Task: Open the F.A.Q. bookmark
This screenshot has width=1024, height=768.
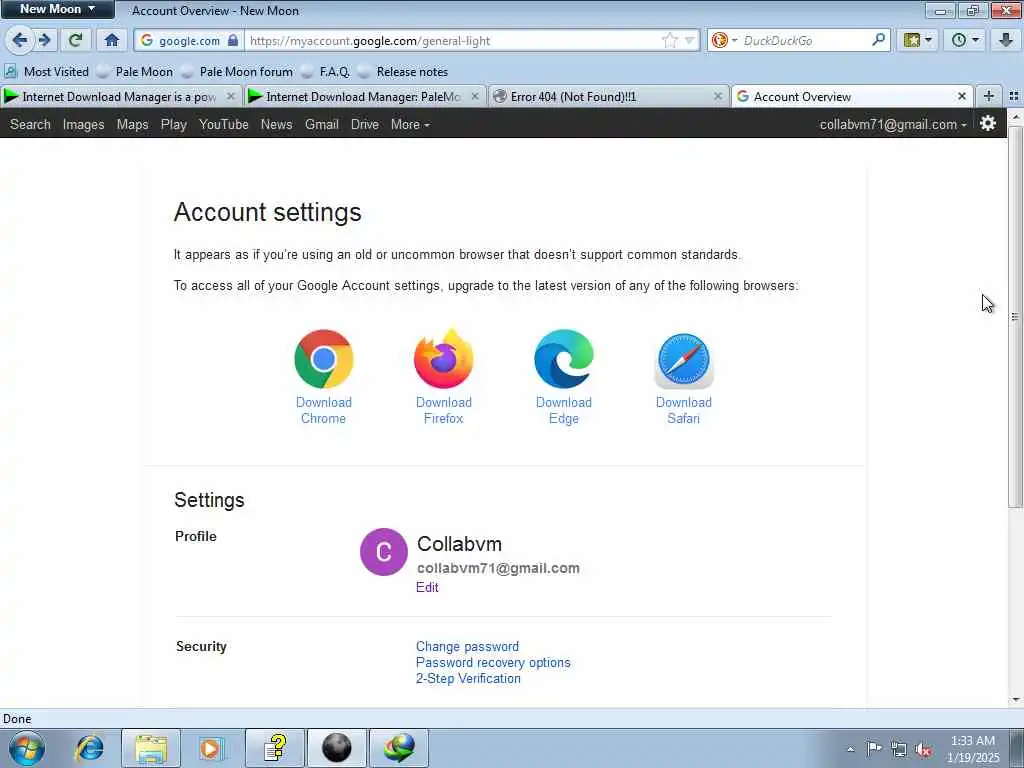Action: (325, 72)
